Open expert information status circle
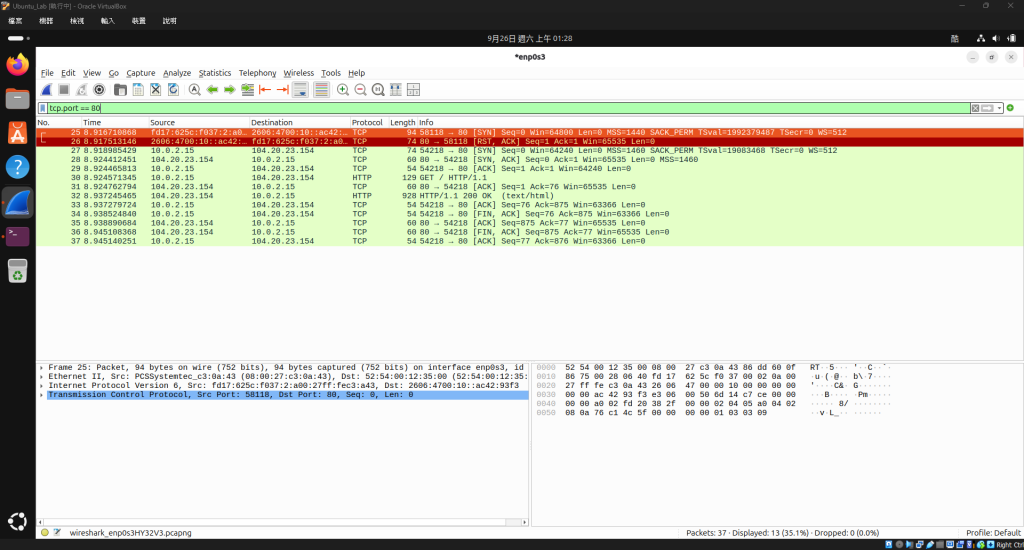 [x=45, y=532]
